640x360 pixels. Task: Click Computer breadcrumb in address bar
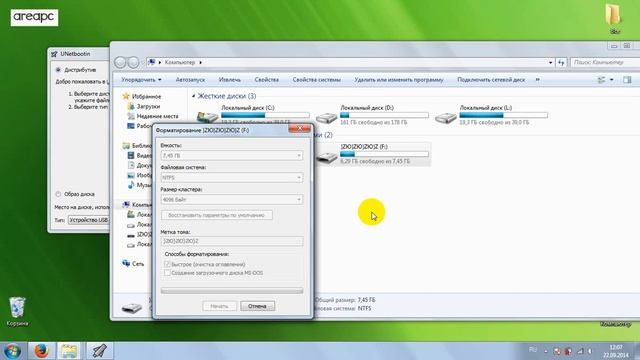pos(180,62)
